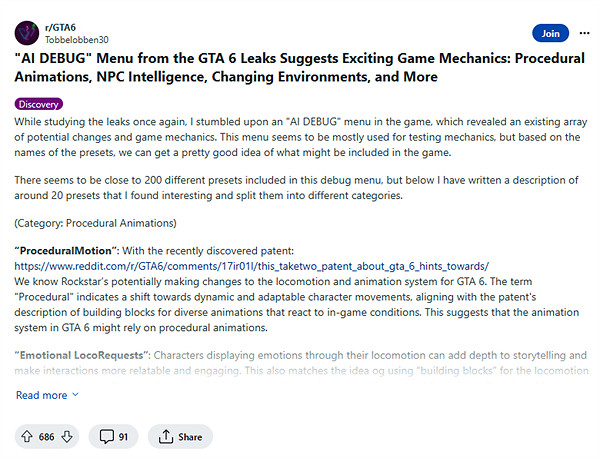Upvote the AI DEBUG post

(x=27, y=436)
